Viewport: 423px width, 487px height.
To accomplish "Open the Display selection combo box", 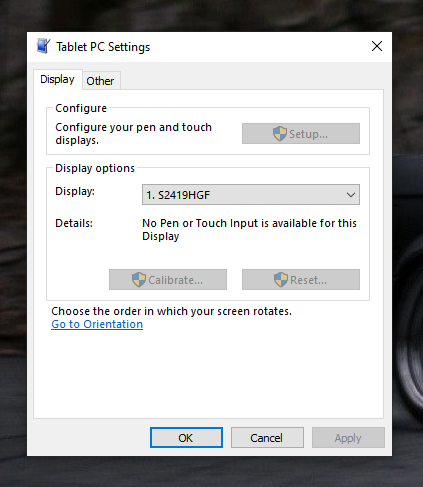I will tap(251, 195).
